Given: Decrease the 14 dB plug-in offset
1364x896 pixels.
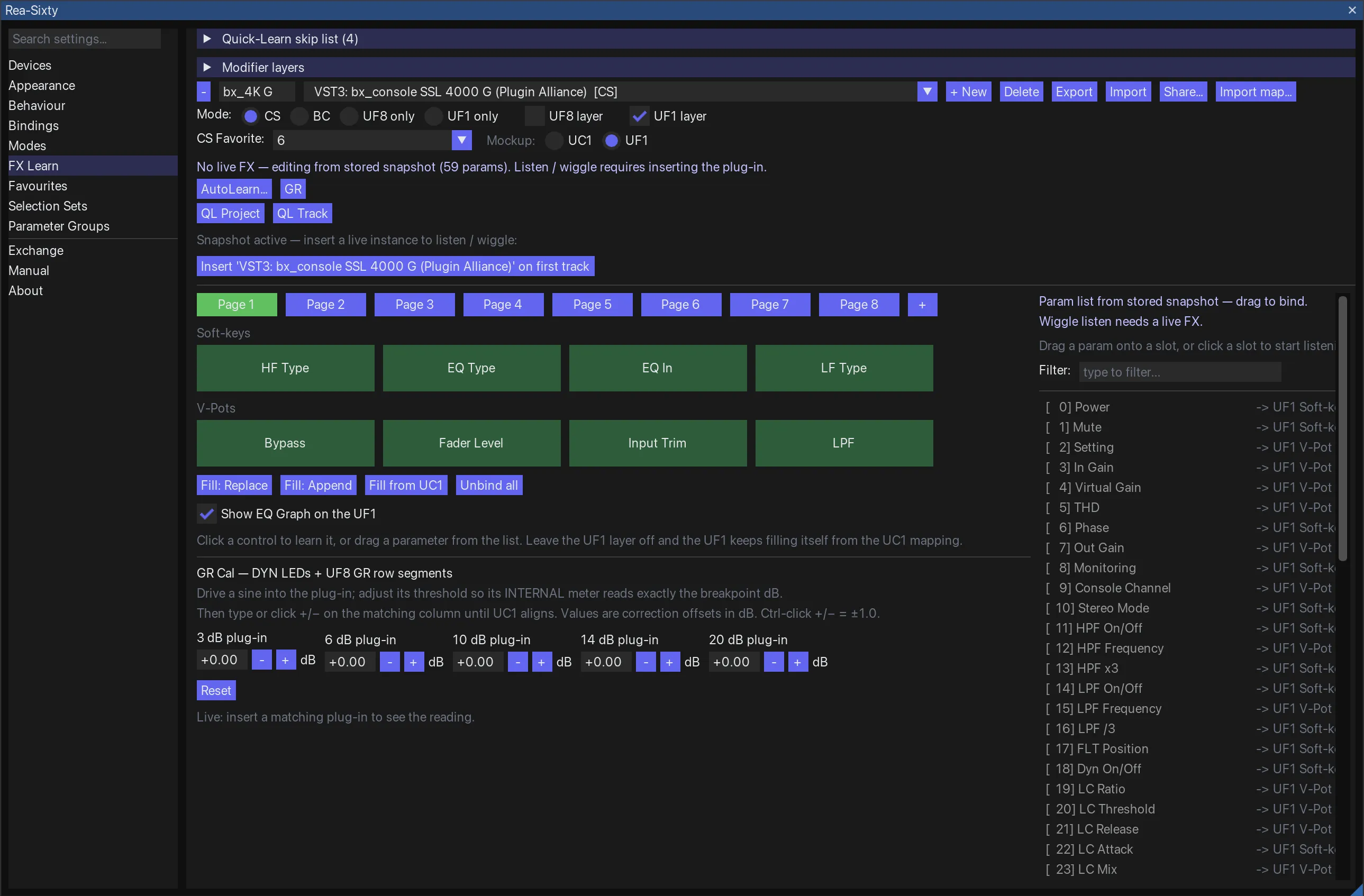Looking at the screenshot, I should (646, 662).
